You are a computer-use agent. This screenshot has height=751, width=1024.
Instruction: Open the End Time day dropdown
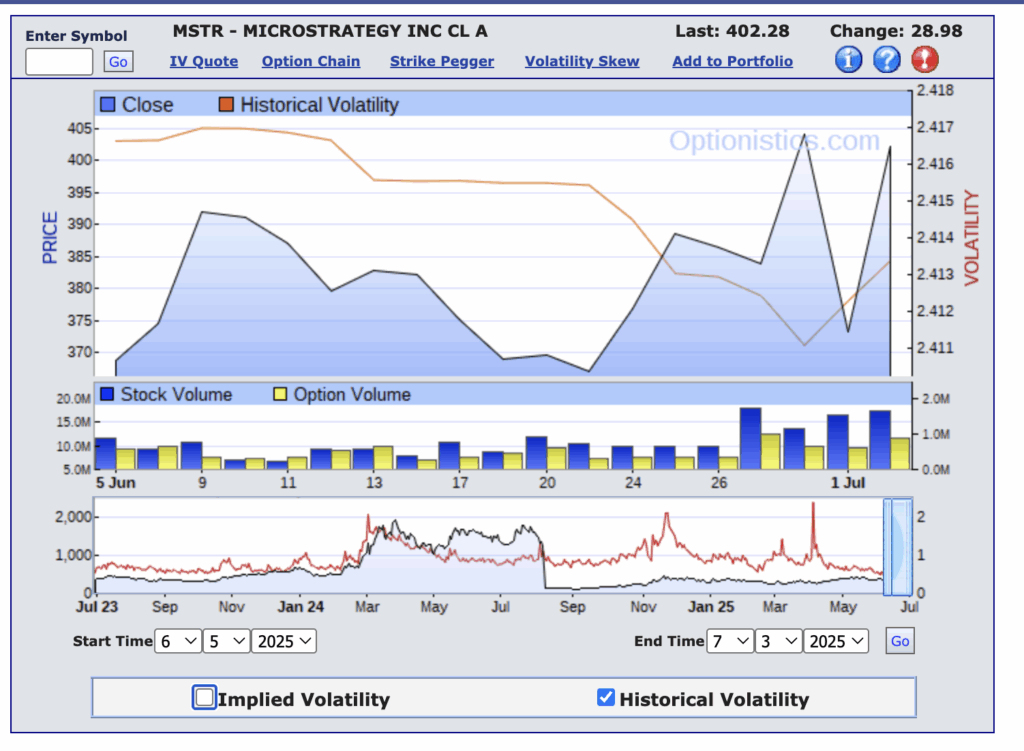(x=778, y=641)
